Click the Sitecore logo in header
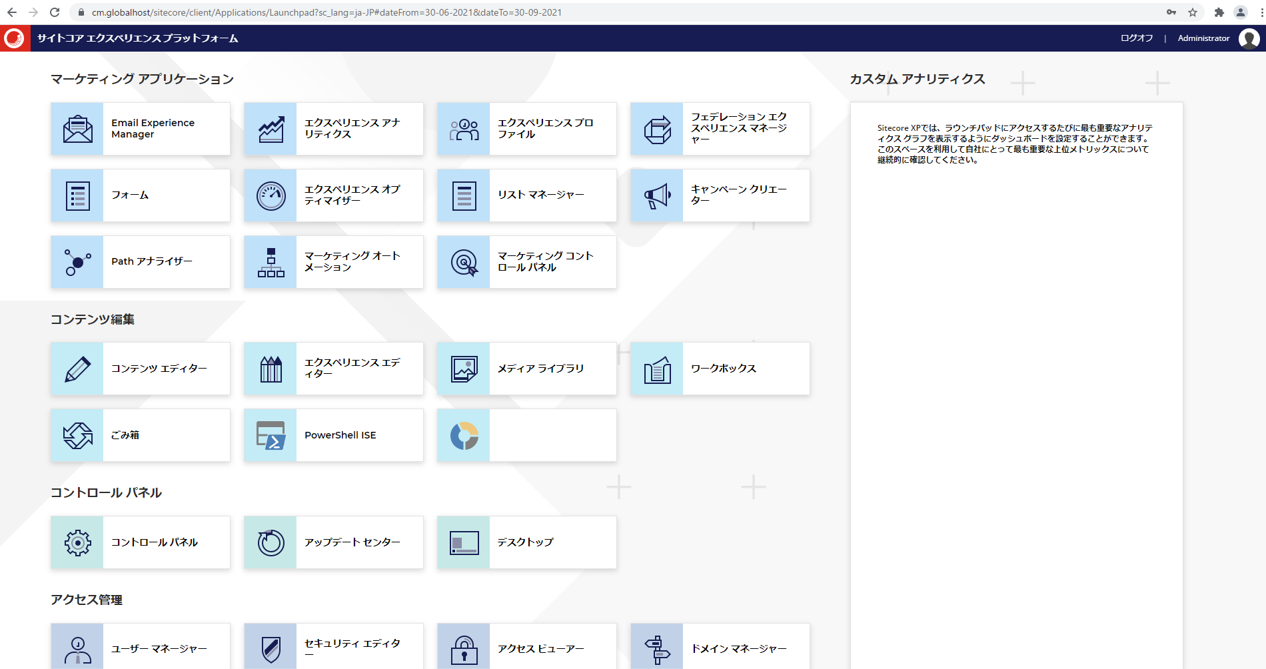Viewport: 1266px width, 669px height. tap(14, 38)
